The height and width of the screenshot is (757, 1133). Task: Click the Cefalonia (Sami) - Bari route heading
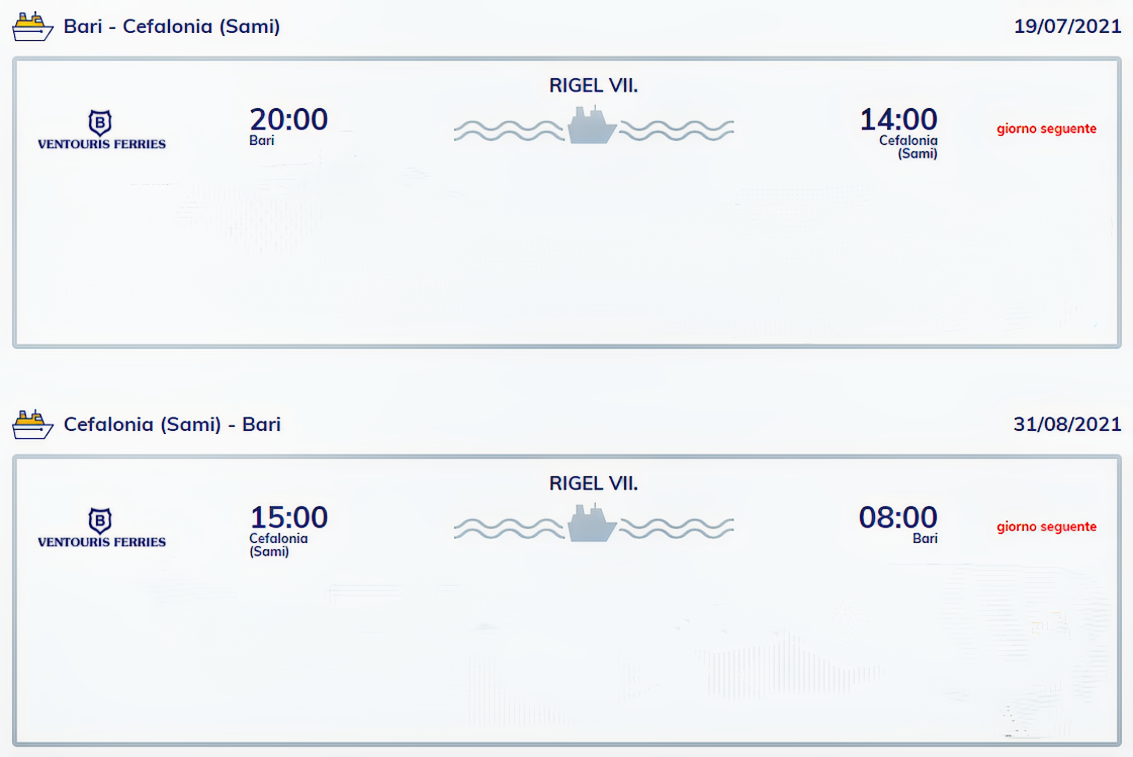[x=172, y=425]
